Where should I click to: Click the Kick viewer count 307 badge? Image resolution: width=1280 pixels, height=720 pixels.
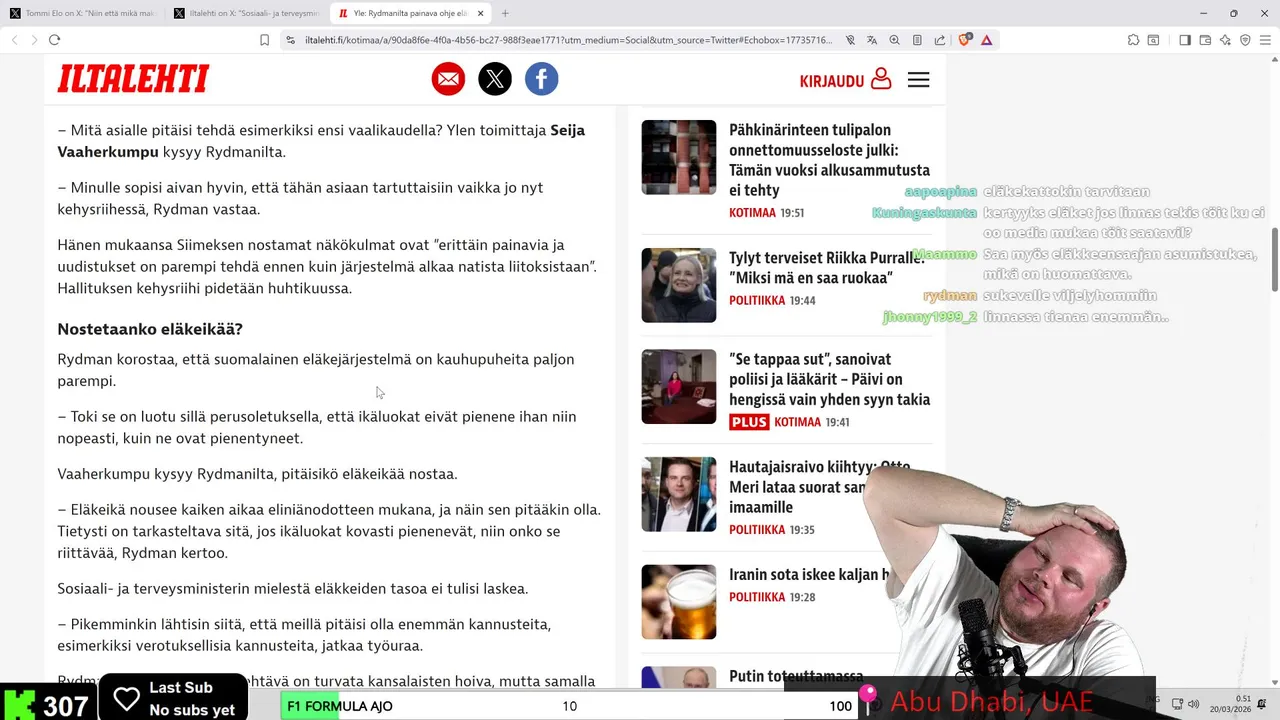(x=48, y=704)
